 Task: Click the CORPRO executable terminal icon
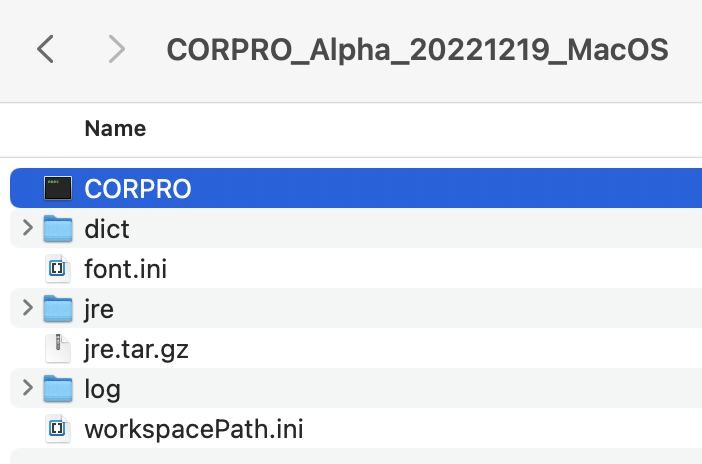click(58, 188)
